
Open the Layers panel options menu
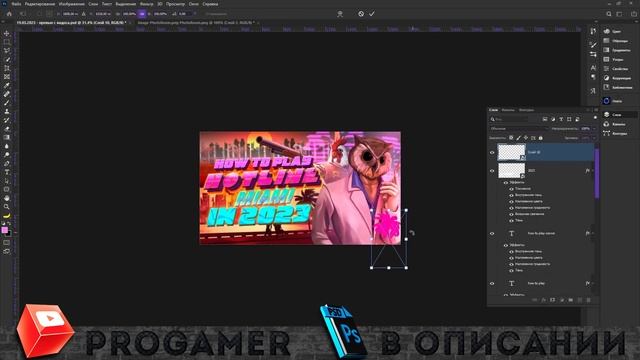596,110
